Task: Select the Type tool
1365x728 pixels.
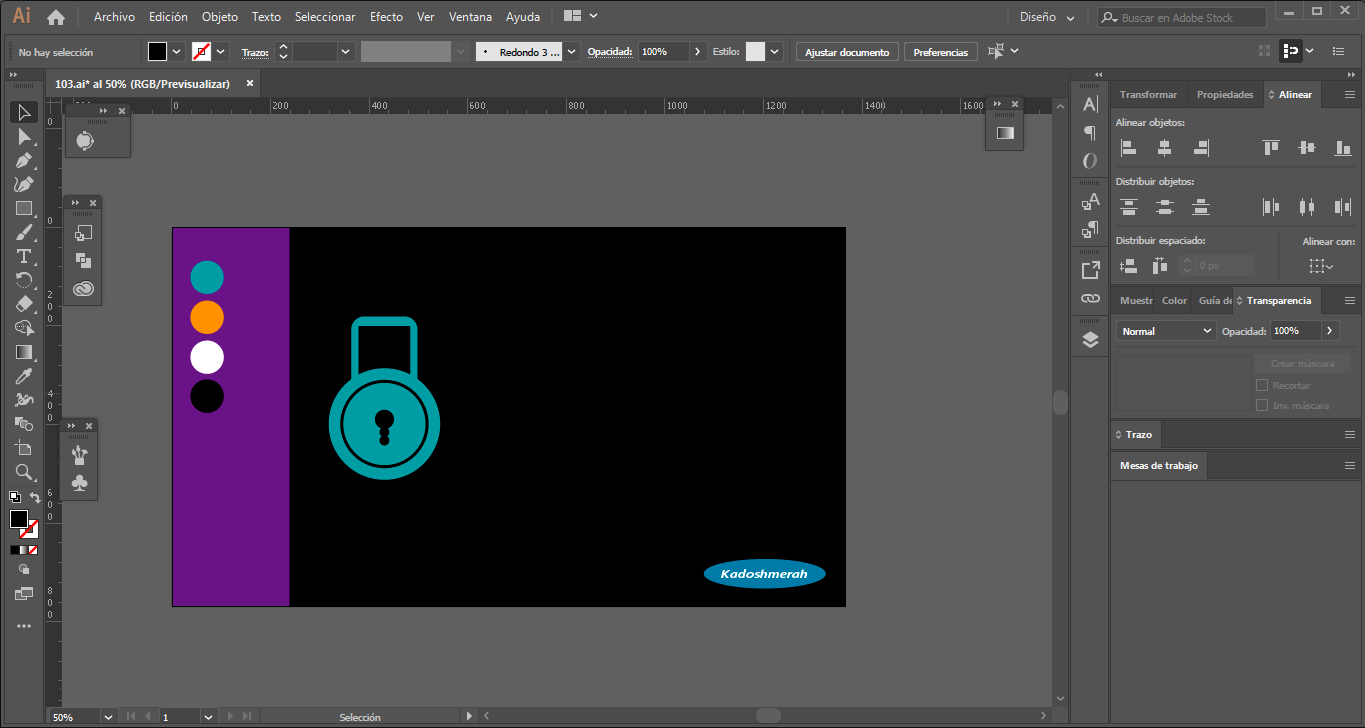Action: click(24, 256)
